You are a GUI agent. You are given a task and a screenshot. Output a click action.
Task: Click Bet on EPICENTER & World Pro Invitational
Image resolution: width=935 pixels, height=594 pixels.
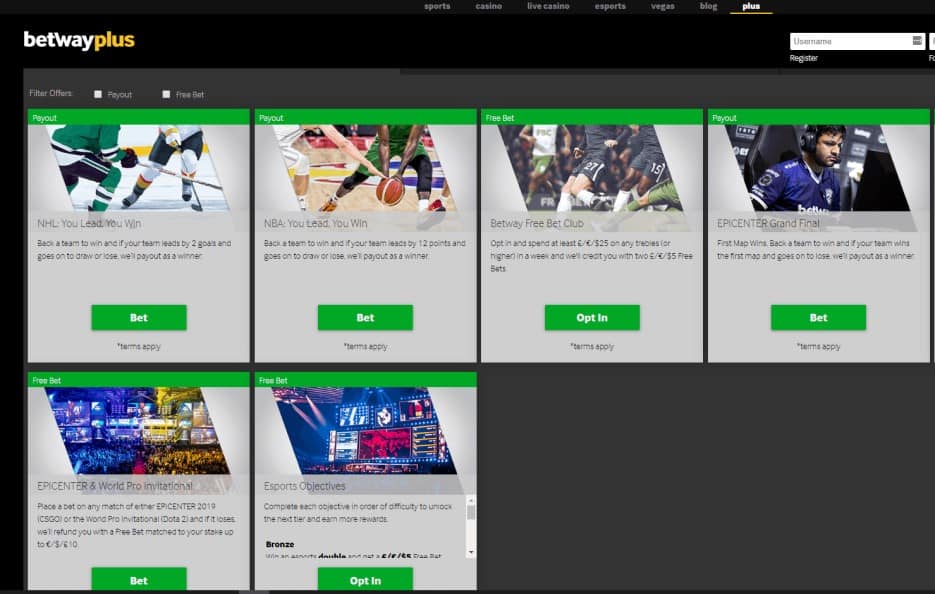click(139, 578)
